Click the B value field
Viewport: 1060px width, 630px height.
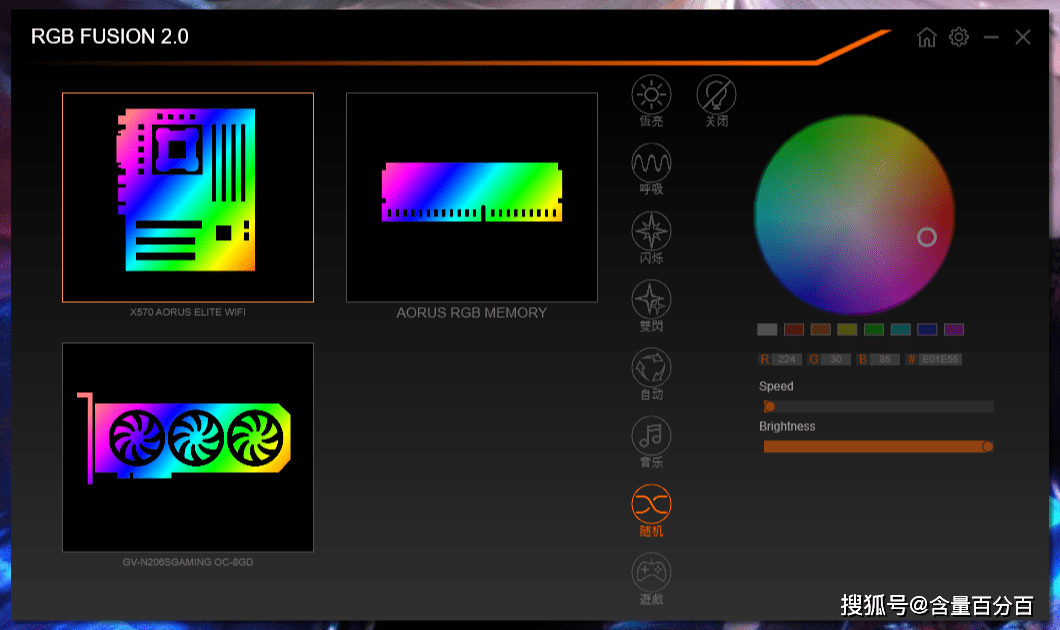point(885,359)
